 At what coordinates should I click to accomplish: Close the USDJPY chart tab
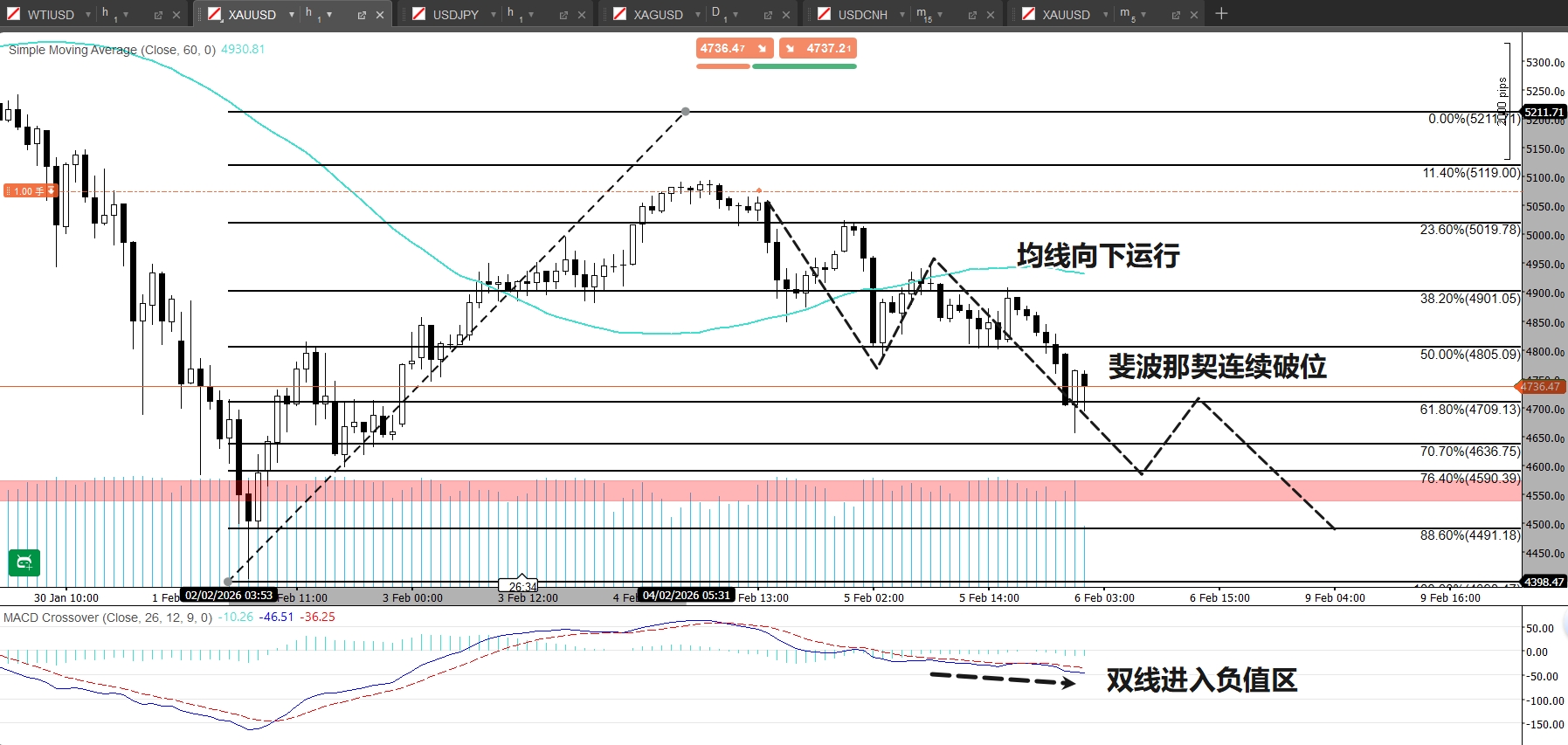(582, 15)
